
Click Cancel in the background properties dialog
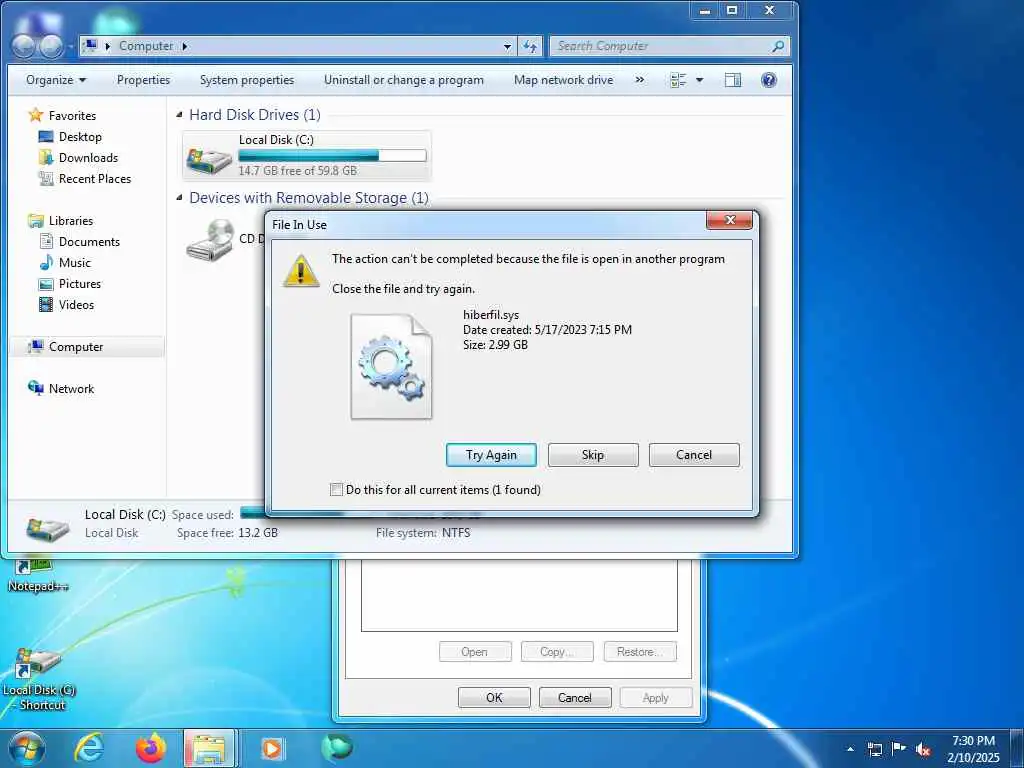click(575, 697)
